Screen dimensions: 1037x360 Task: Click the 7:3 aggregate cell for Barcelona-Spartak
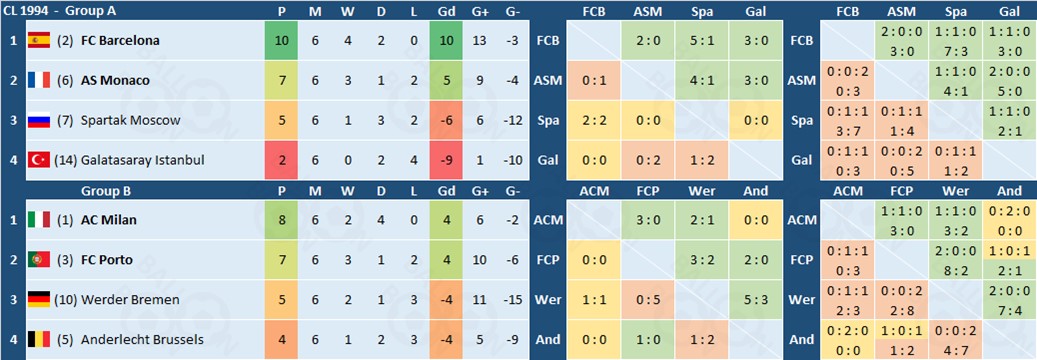(x=955, y=51)
